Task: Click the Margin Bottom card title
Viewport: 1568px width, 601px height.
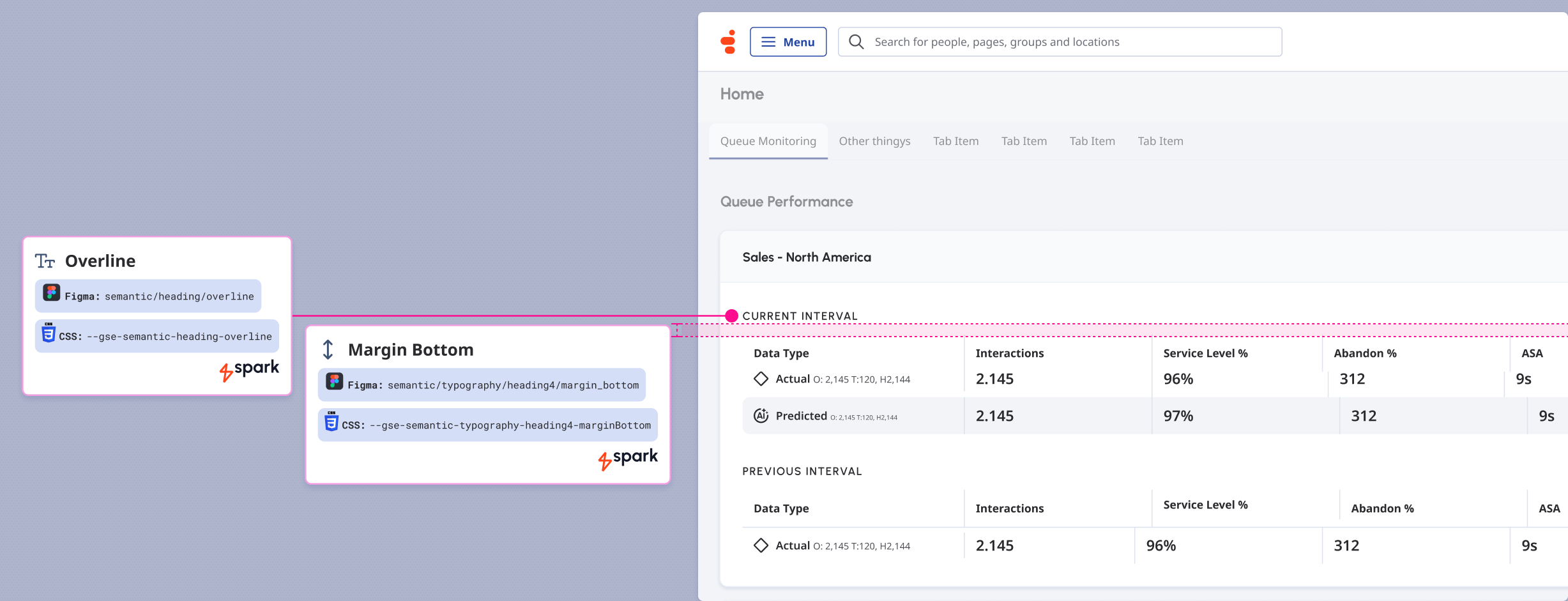Action: click(x=411, y=349)
